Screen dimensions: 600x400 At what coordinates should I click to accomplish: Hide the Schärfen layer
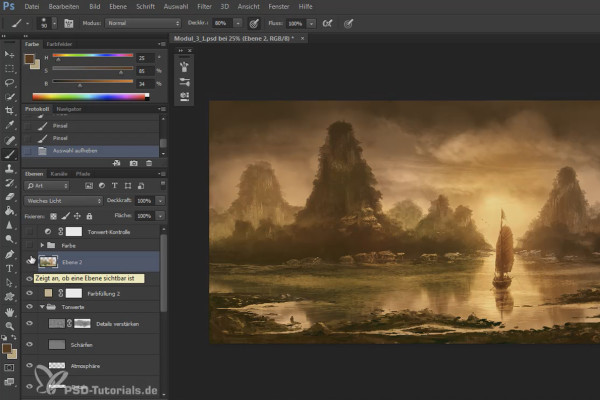pos(29,344)
